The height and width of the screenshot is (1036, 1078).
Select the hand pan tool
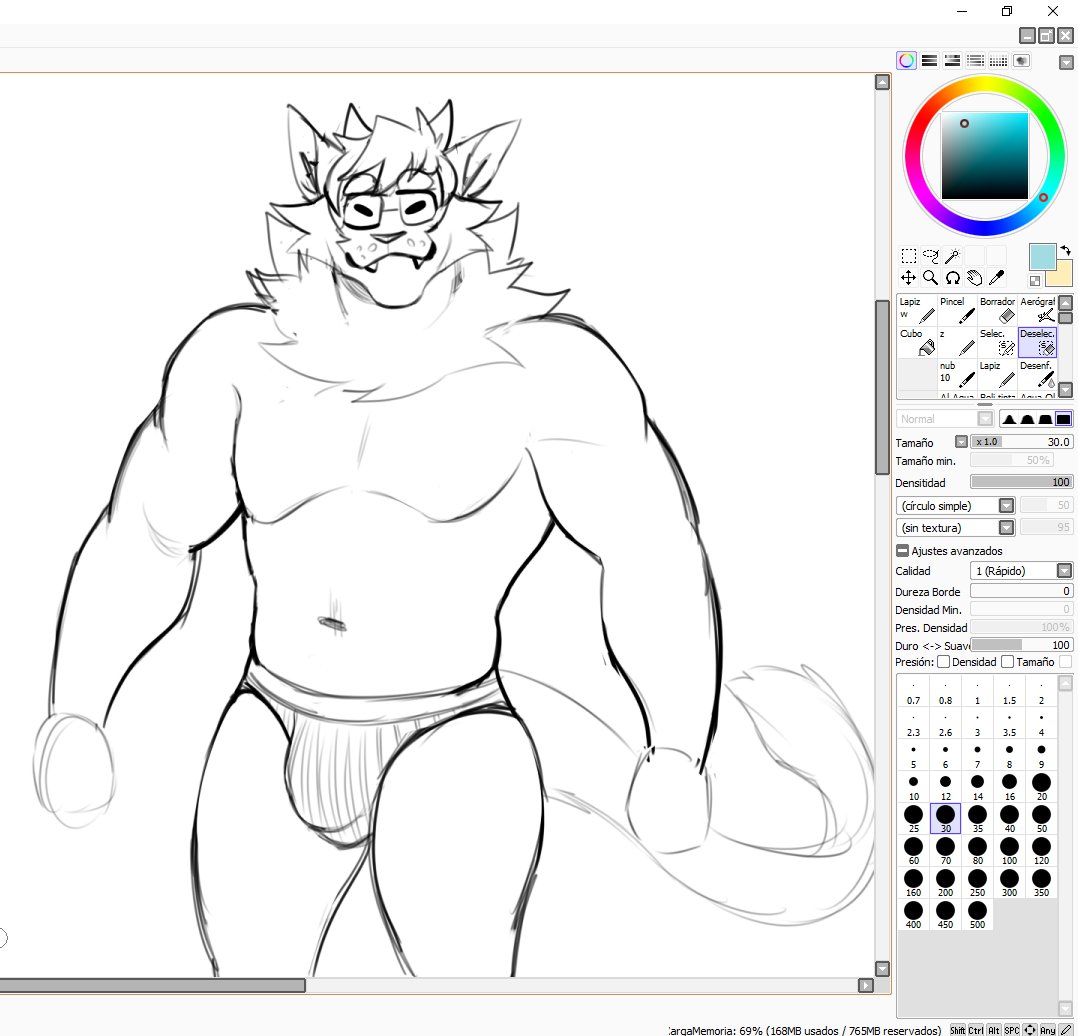(973, 278)
